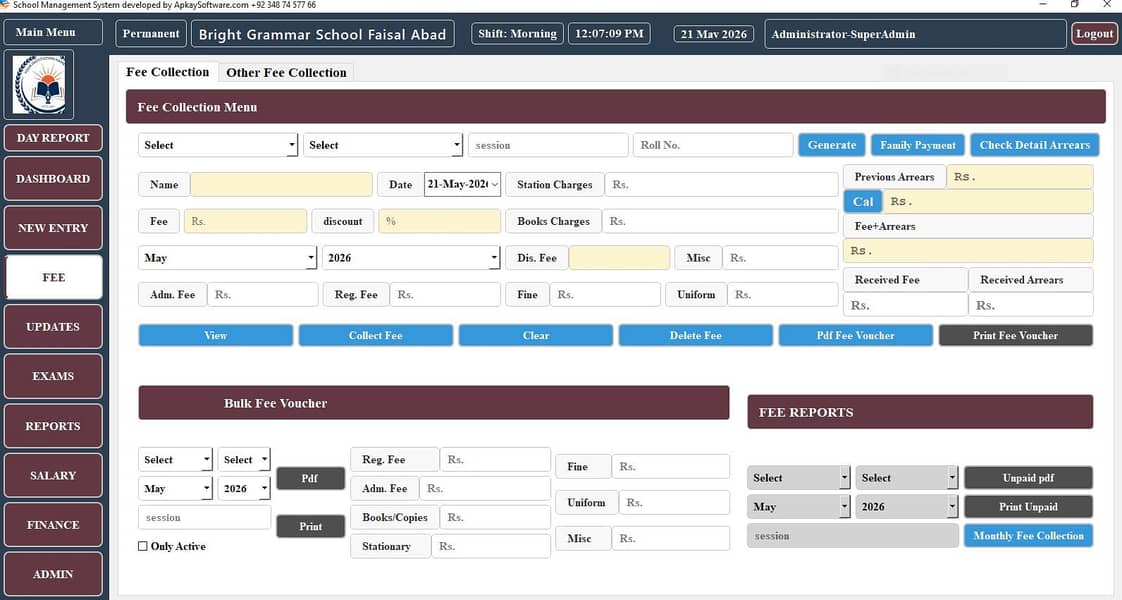Screen dimensions: 1122x600
Task: Click Print button in Bulk Fee Voucher
Action: tap(311, 526)
